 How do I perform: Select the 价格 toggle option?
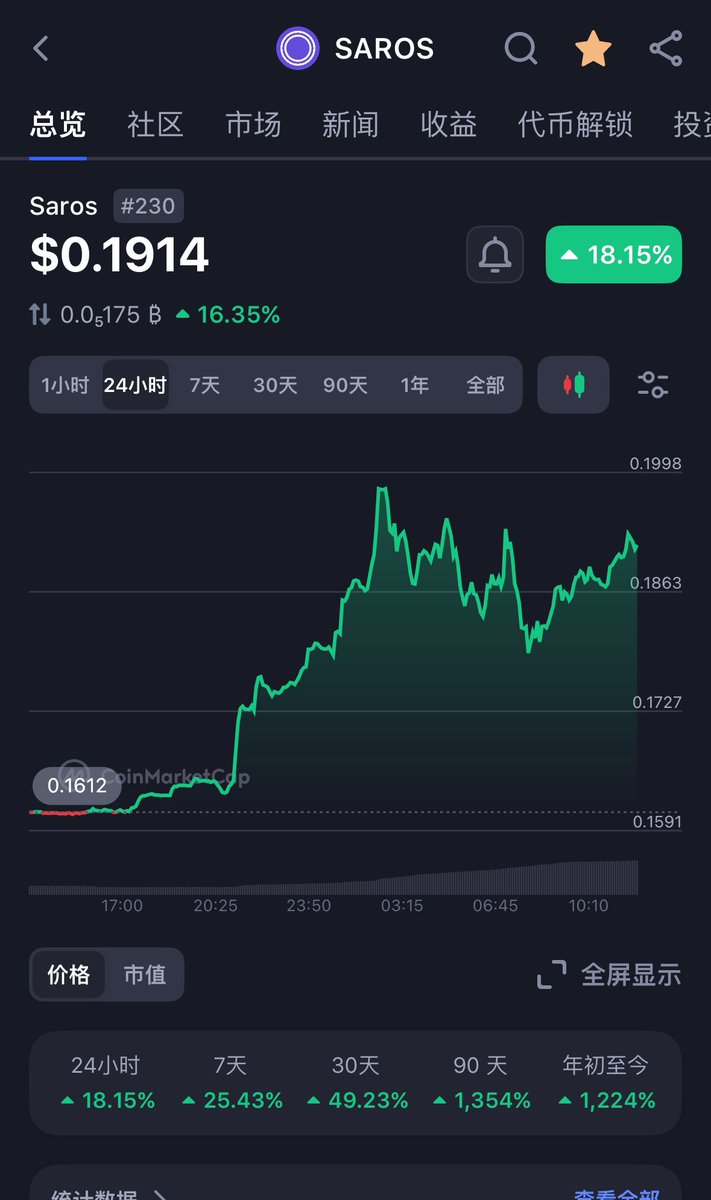pyautogui.click(x=68, y=974)
